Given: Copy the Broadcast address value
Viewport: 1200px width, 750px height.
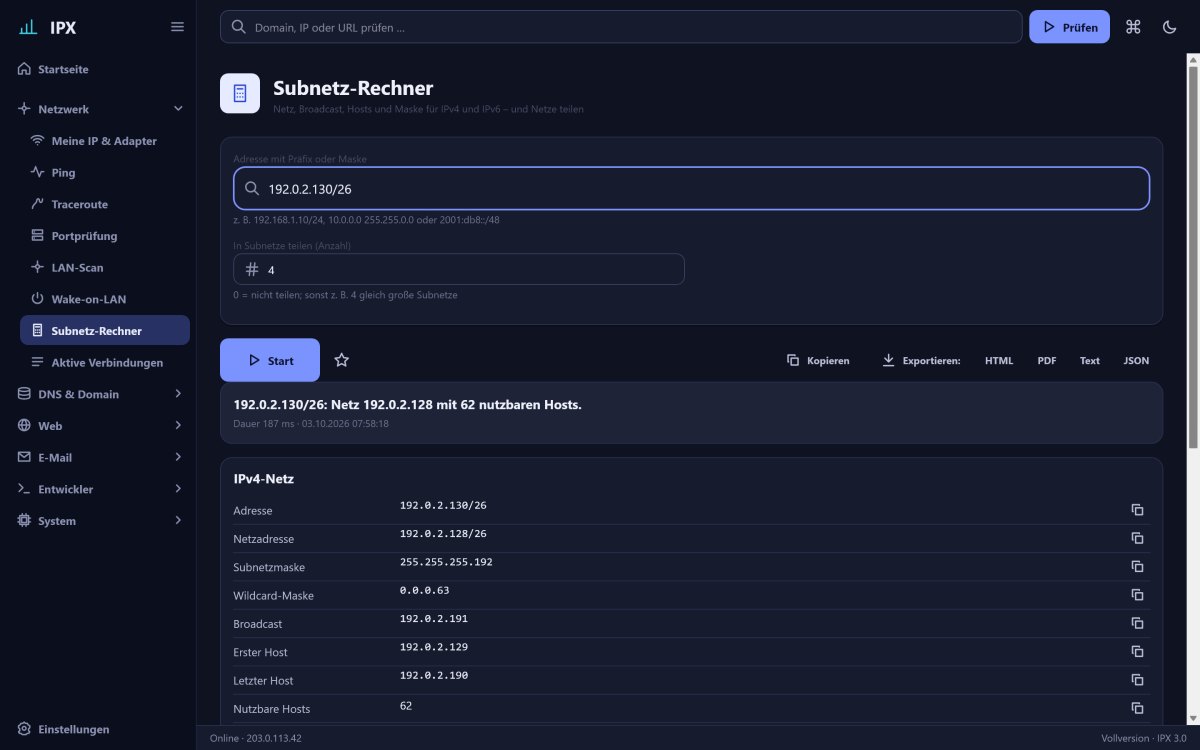Looking at the screenshot, I should pos(1137,623).
